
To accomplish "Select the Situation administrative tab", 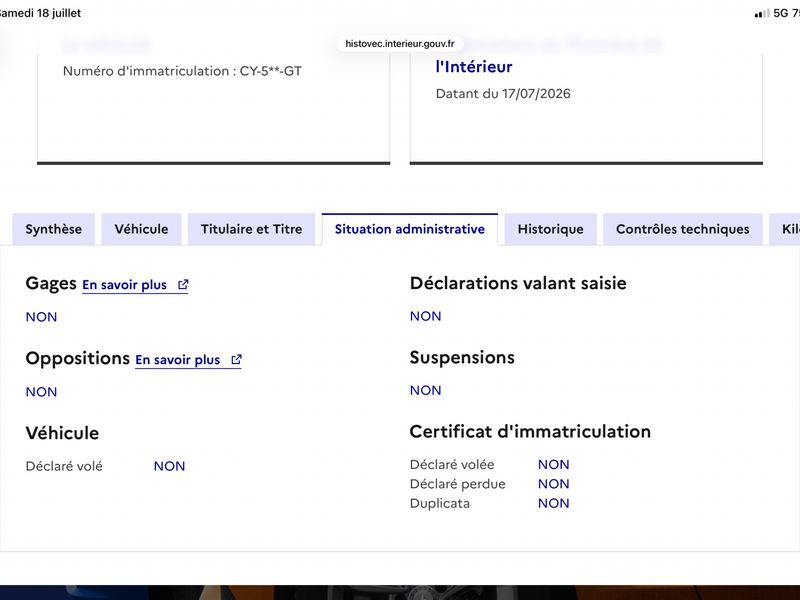I will click(x=410, y=229).
